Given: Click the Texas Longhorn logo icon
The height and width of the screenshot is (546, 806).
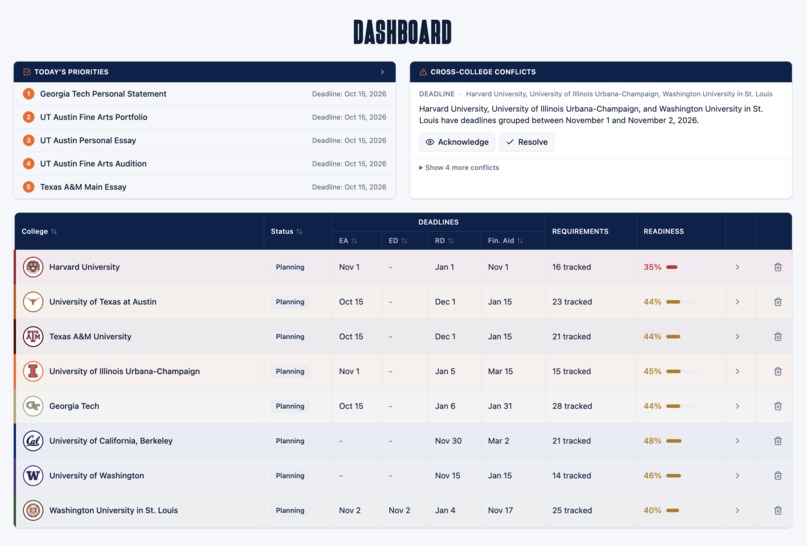Looking at the screenshot, I should tap(33, 302).
